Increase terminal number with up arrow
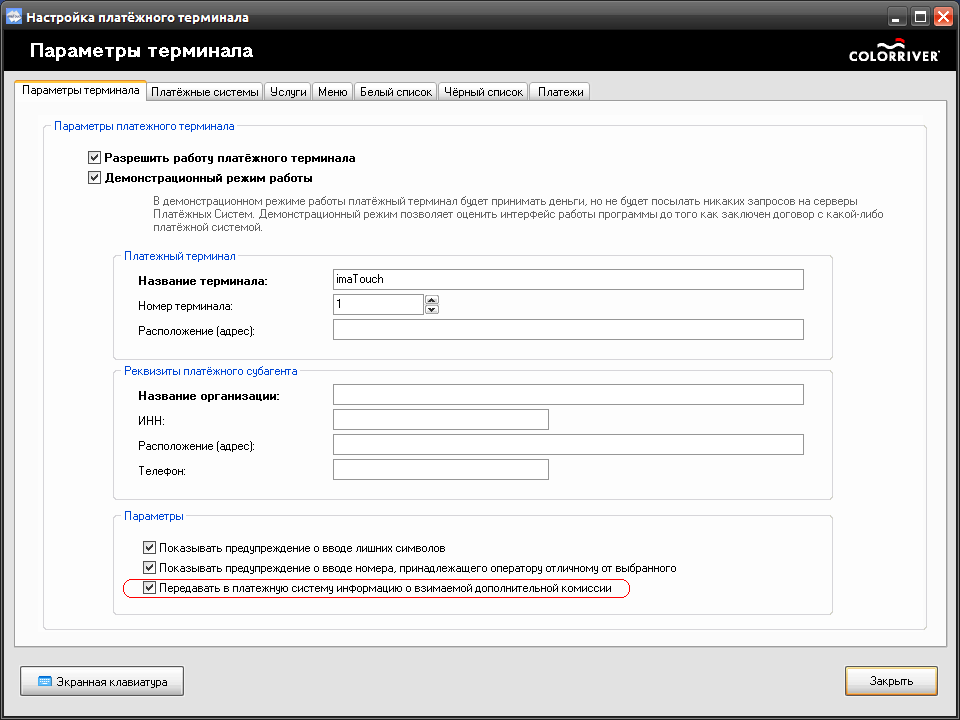This screenshot has height=720, width=960. coord(432,299)
